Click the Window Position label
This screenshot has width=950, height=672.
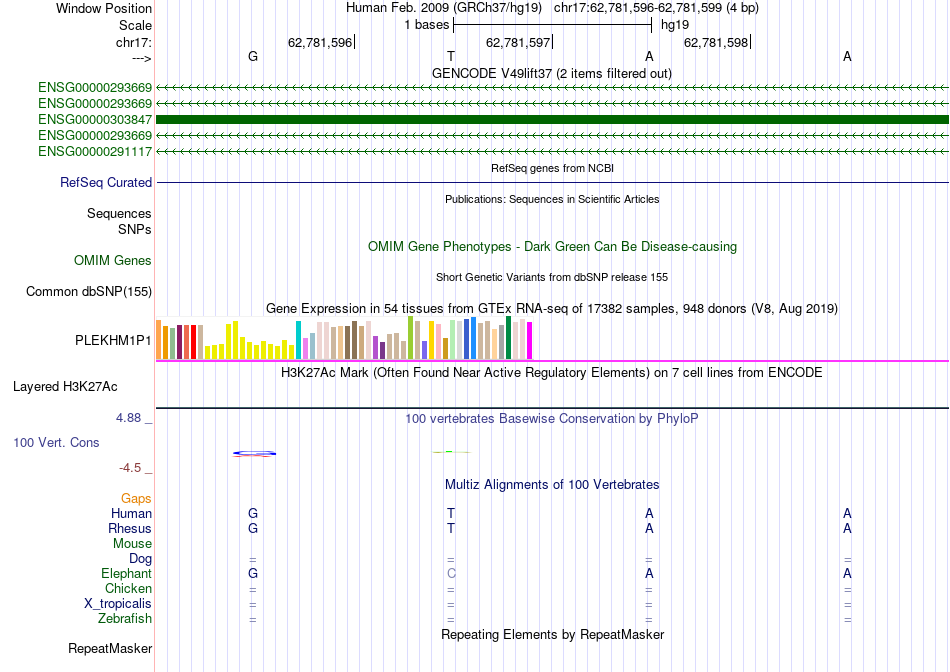[x=104, y=8]
